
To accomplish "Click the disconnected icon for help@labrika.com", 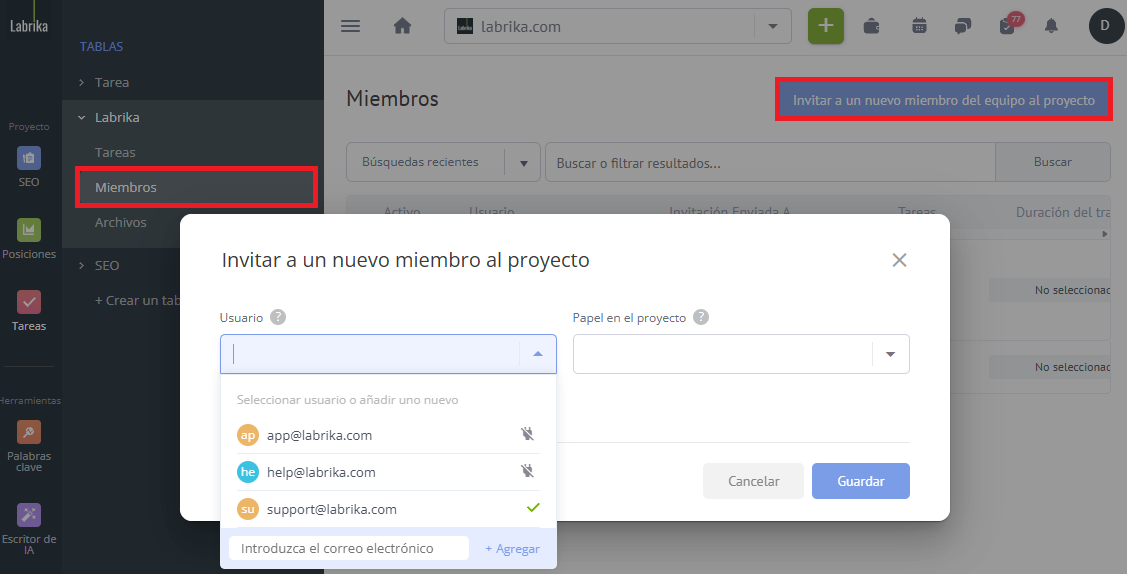I will click(528, 471).
